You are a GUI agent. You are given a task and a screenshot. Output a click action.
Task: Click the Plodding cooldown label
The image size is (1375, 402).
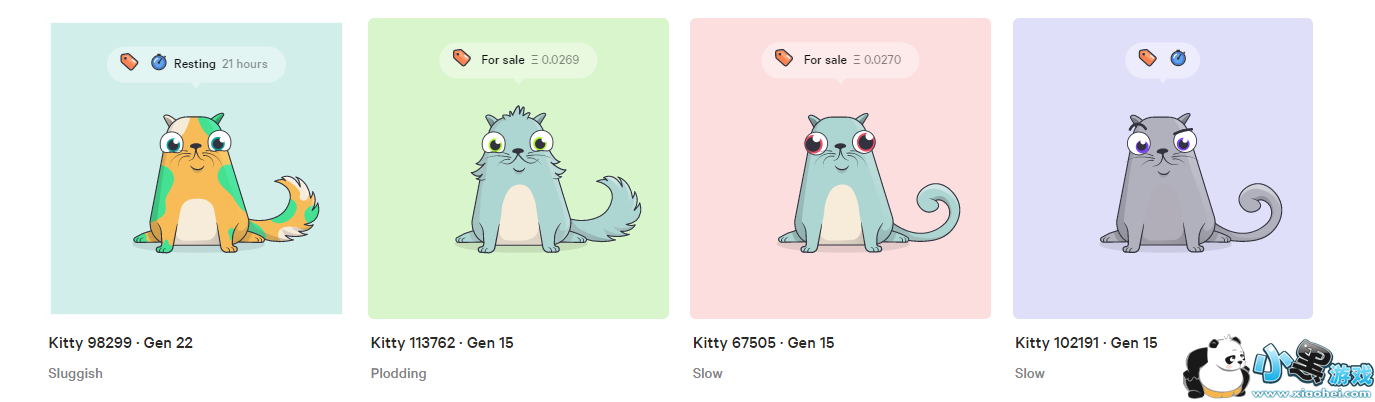(x=398, y=373)
